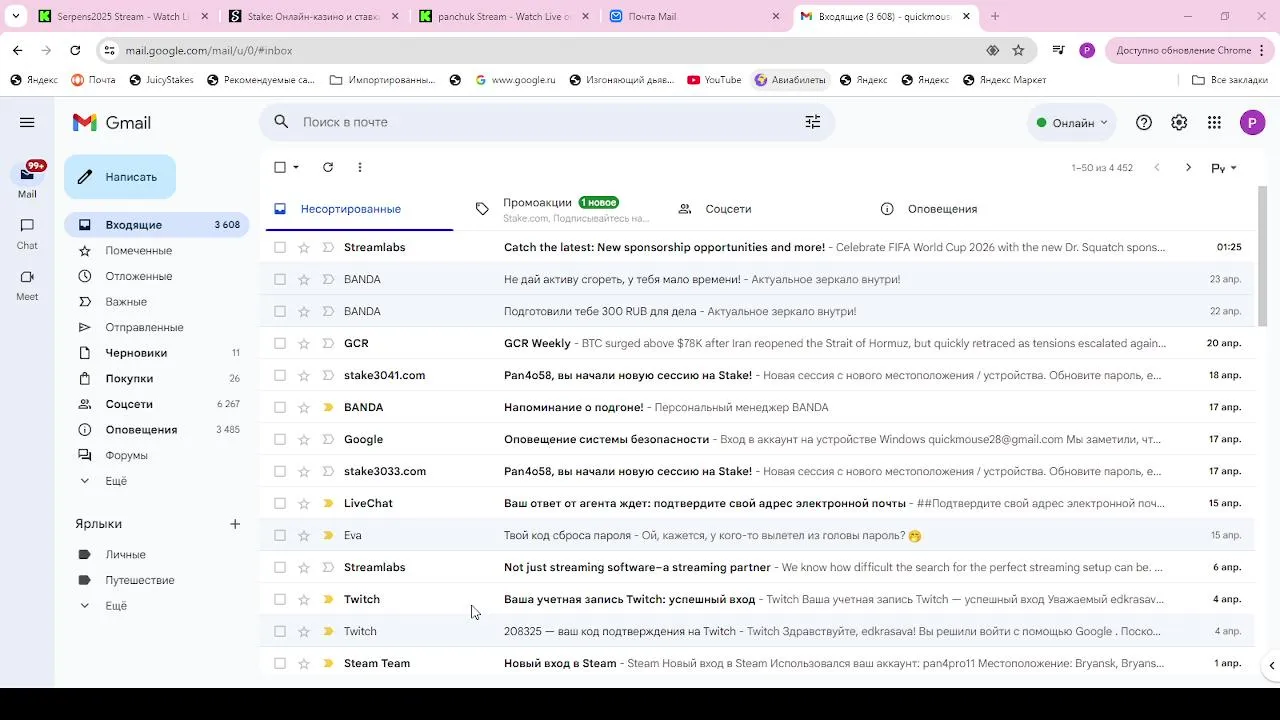Open the three-dot More options menu
The width and height of the screenshot is (1280, 720).
[360, 167]
